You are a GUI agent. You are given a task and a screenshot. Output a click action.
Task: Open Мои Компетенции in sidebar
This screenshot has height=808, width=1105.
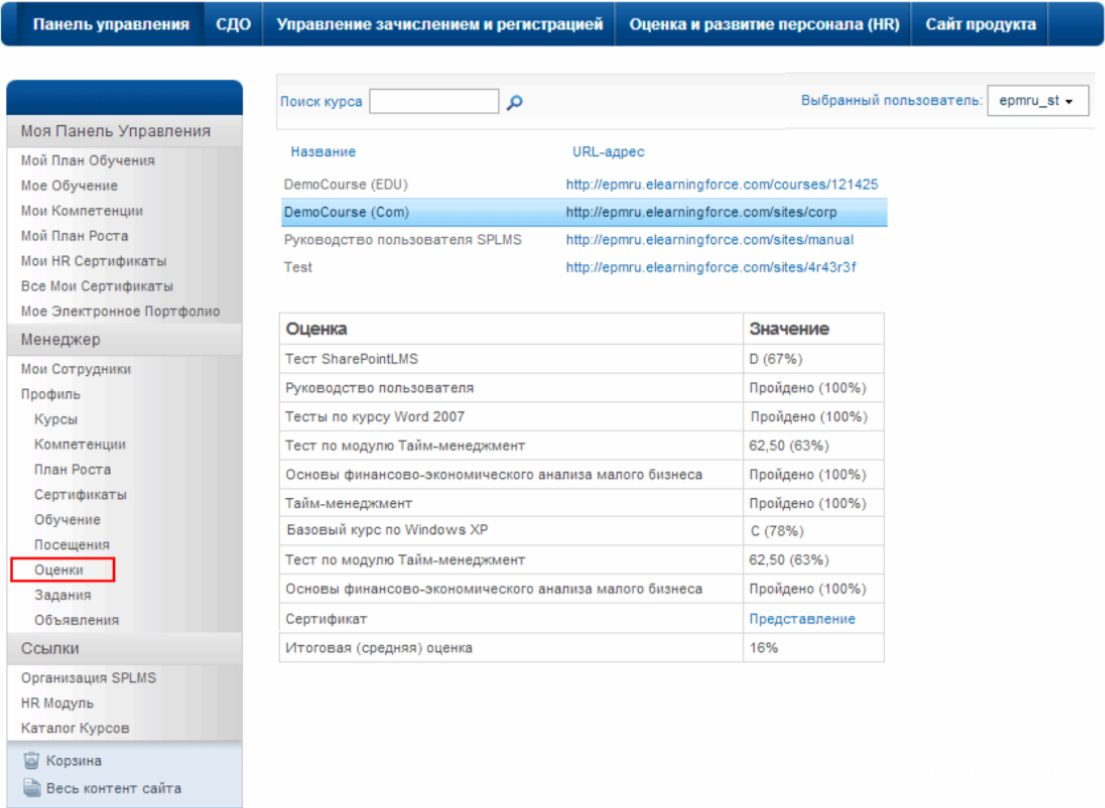click(82, 211)
